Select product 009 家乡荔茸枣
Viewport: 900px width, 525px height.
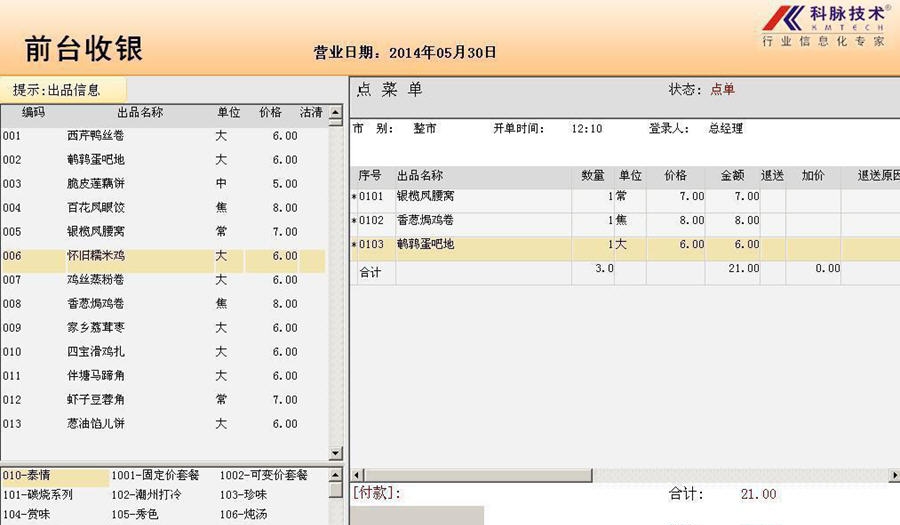[x=164, y=328]
